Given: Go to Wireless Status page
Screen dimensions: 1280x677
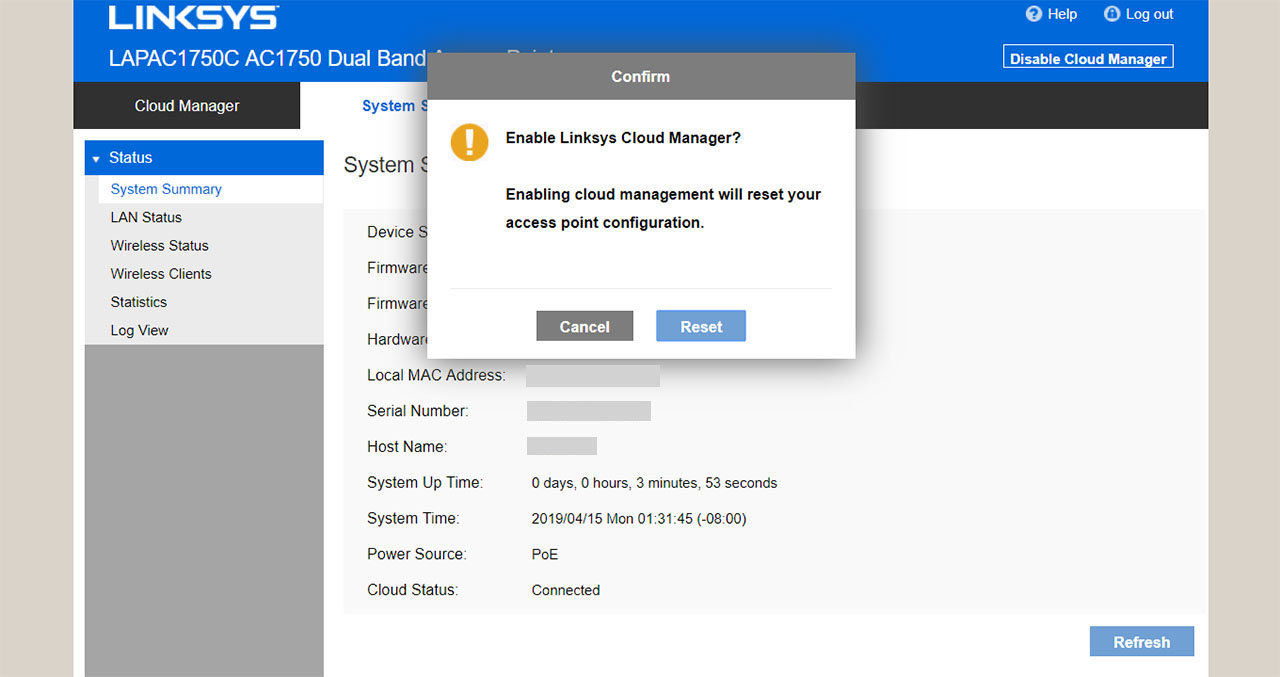Looking at the screenshot, I should pos(160,245).
